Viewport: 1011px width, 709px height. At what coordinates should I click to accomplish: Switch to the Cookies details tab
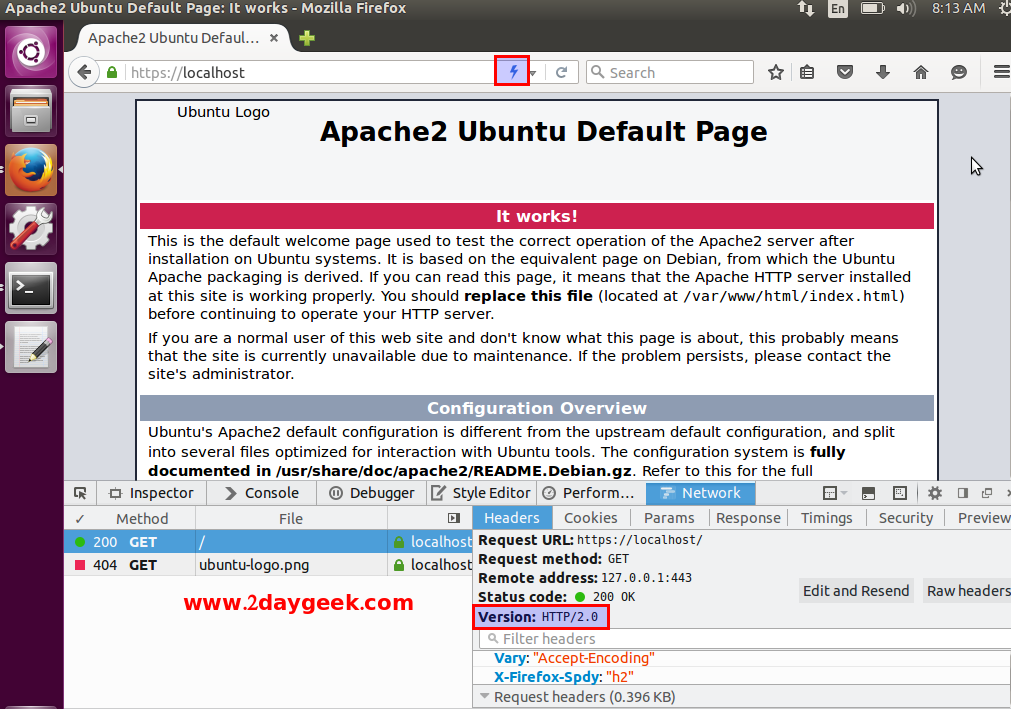pyautogui.click(x=591, y=518)
